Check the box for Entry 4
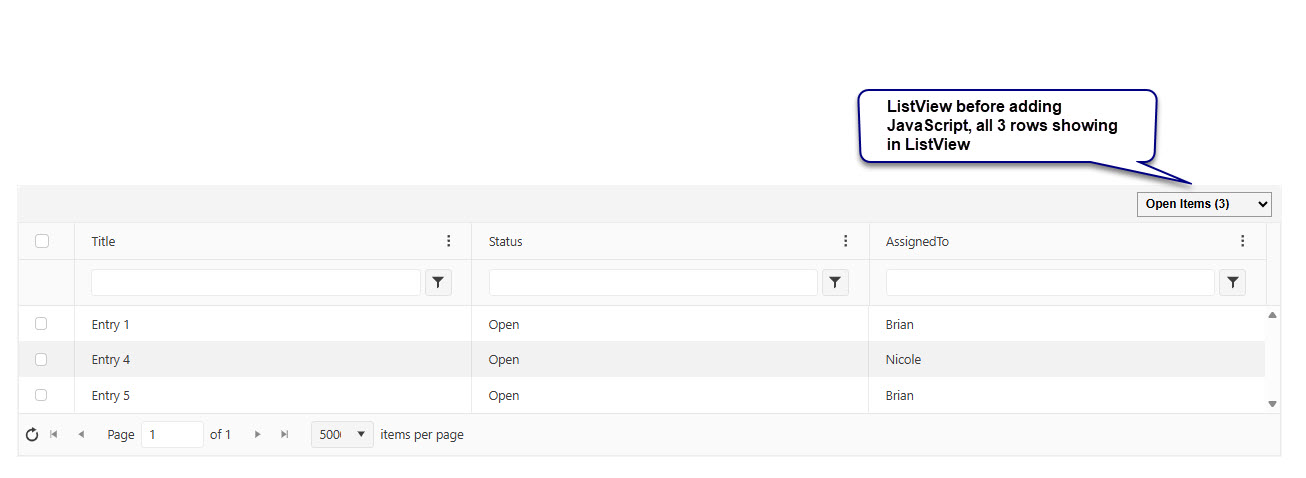1306x478 pixels. click(x=41, y=359)
